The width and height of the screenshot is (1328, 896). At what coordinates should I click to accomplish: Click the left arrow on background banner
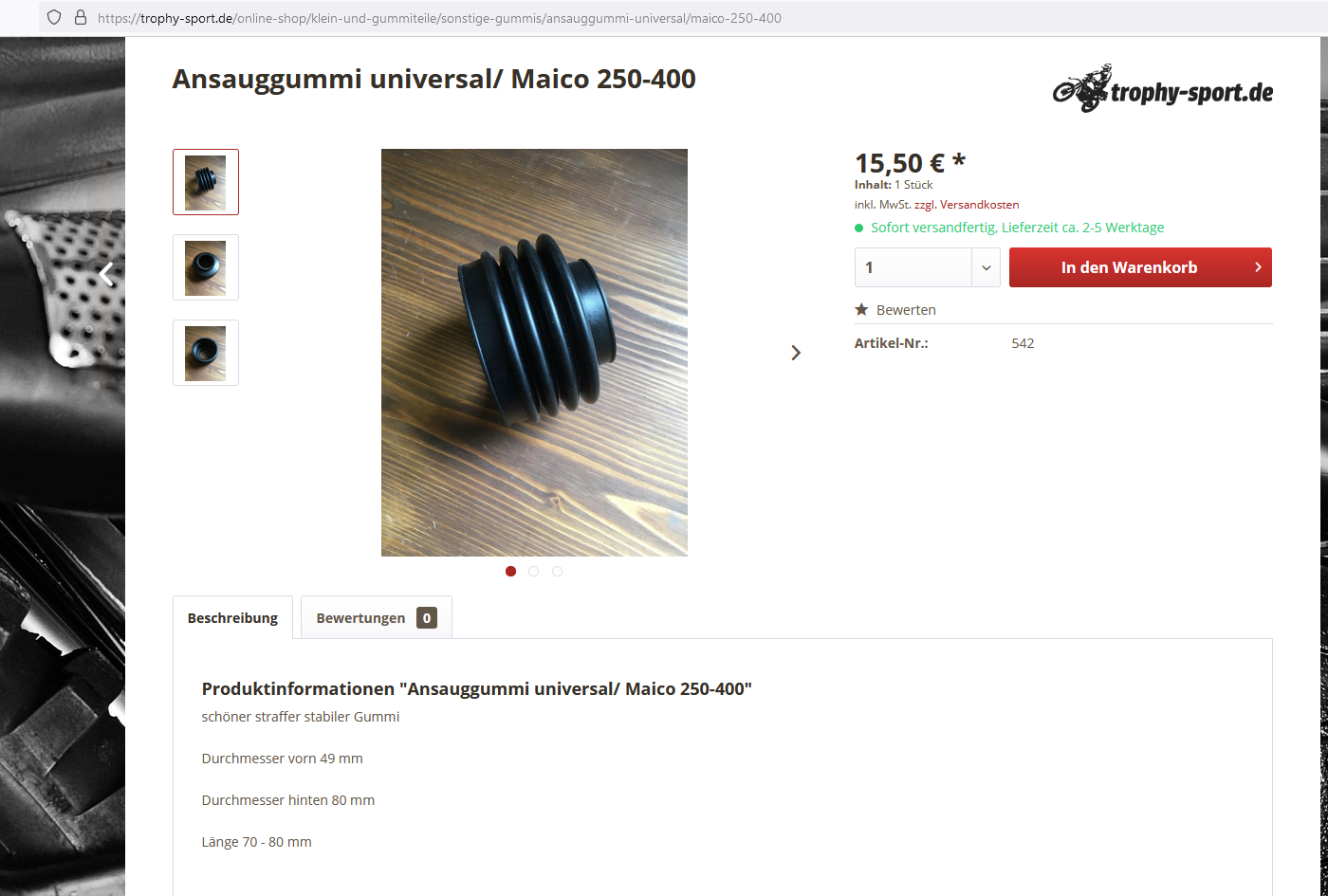coord(107,274)
